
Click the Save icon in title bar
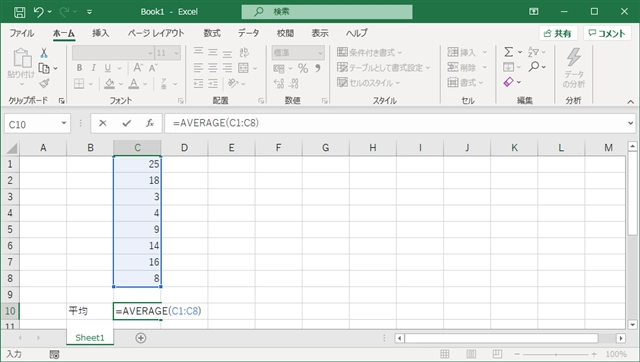pyautogui.click(x=19, y=12)
